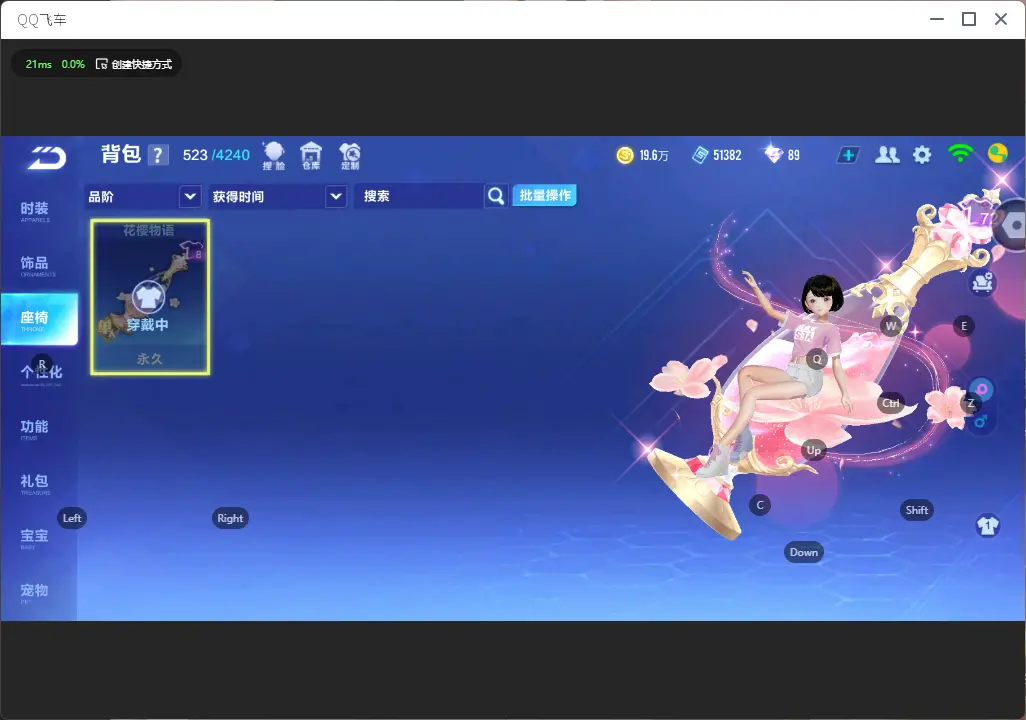Open the 个性化 personalization tab

click(x=41, y=374)
